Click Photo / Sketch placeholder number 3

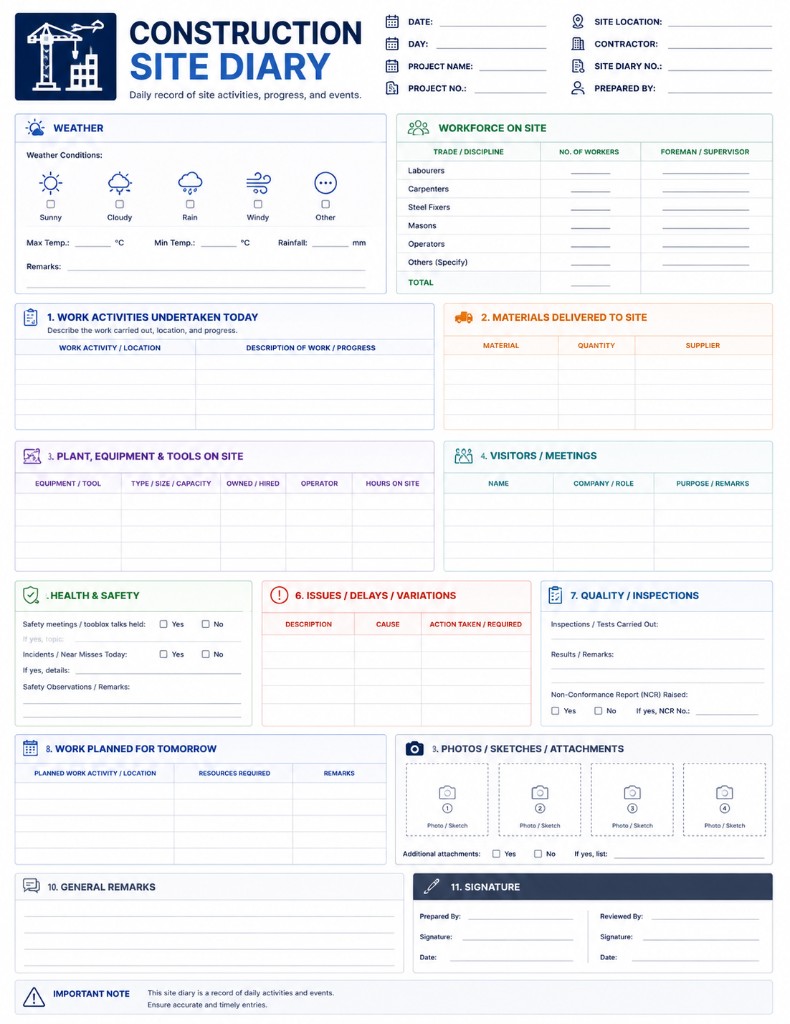(632, 799)
